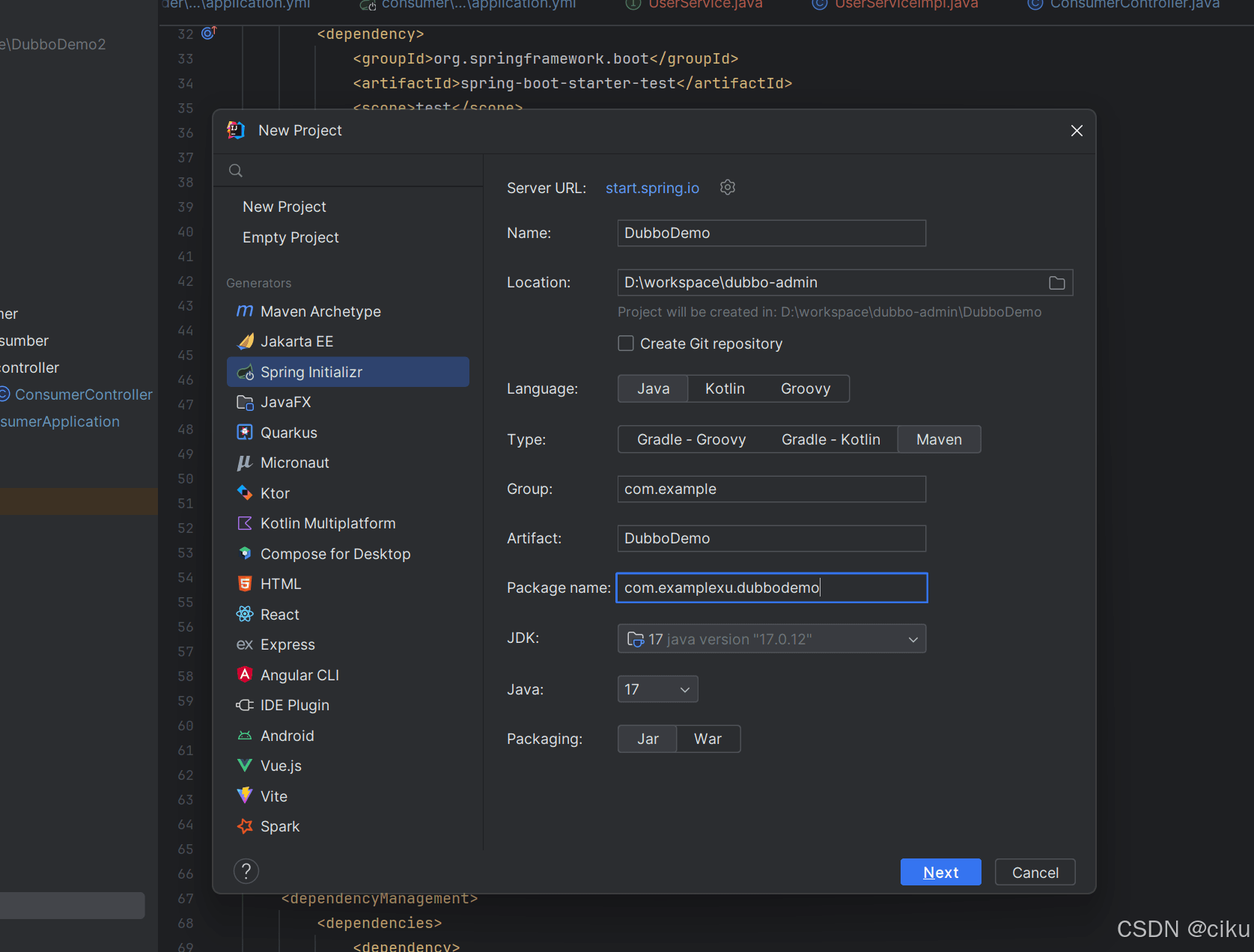Close the New Project dialog
This screenshot has width=1254, height=952.
pyautogui.click(x=1077, y=131)
